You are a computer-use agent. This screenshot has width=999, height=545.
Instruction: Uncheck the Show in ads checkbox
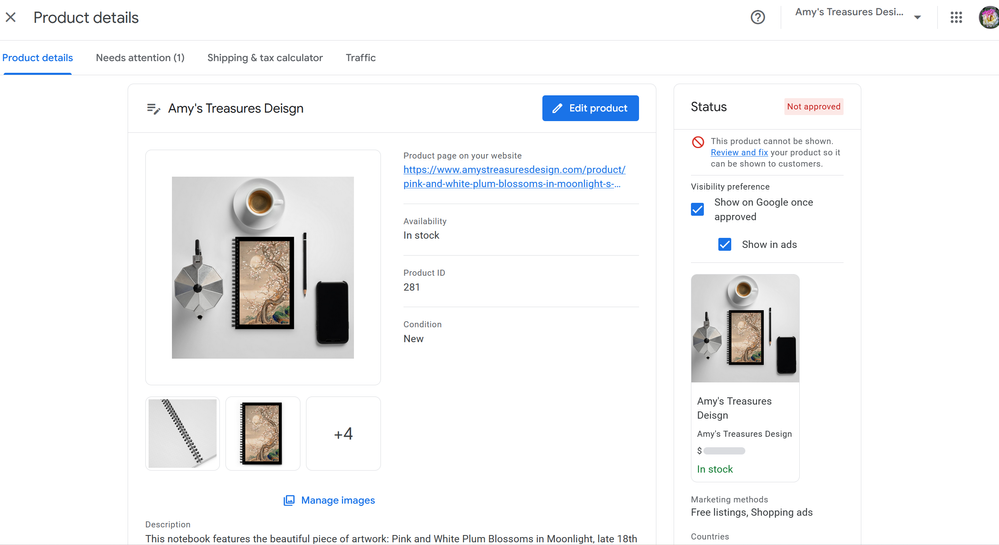click(725, 244)
